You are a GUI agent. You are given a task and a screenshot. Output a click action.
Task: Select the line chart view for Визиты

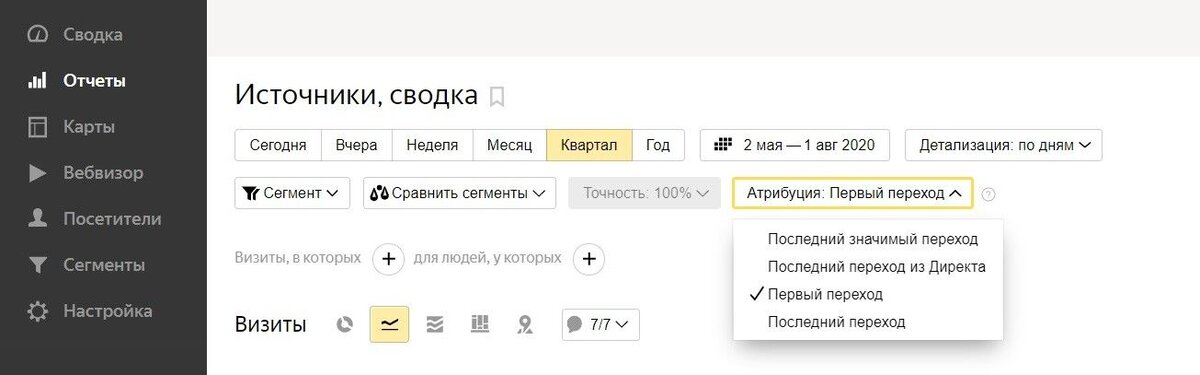coord(389,324)
